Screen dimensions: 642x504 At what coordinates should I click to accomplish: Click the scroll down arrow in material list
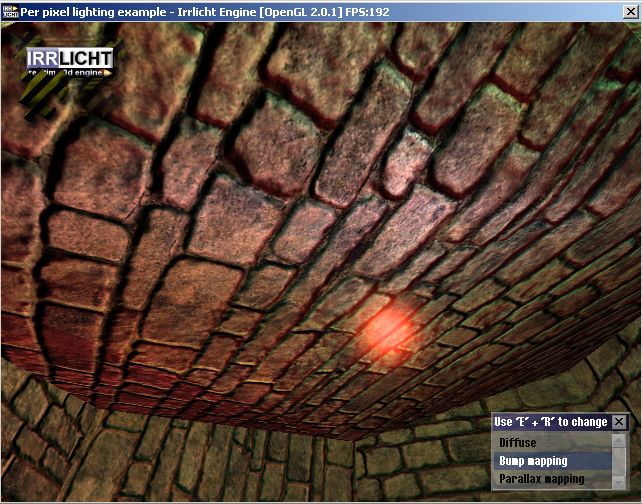(619, 482)
